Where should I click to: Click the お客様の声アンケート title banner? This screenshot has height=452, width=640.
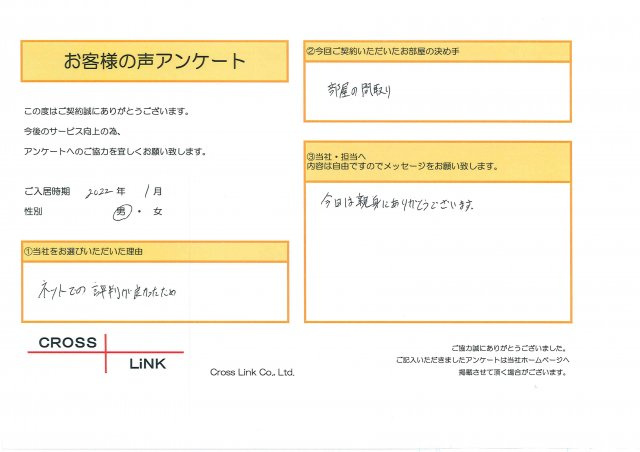[x=154, y=61]
